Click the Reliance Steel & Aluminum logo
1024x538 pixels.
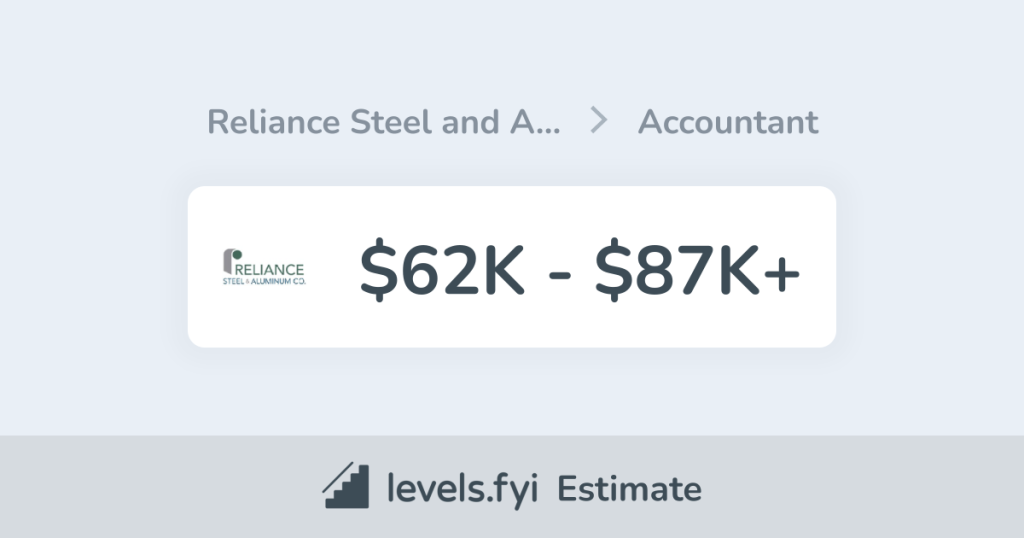click(x=263, y=267)
